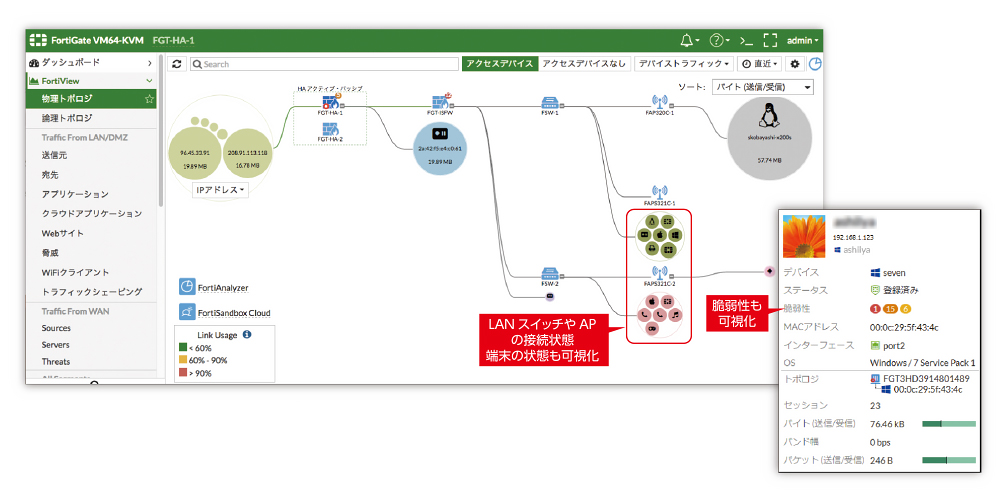The image size is (1000, 500).
Task: Click the pie chart view icon
Action: click(816, 64)
